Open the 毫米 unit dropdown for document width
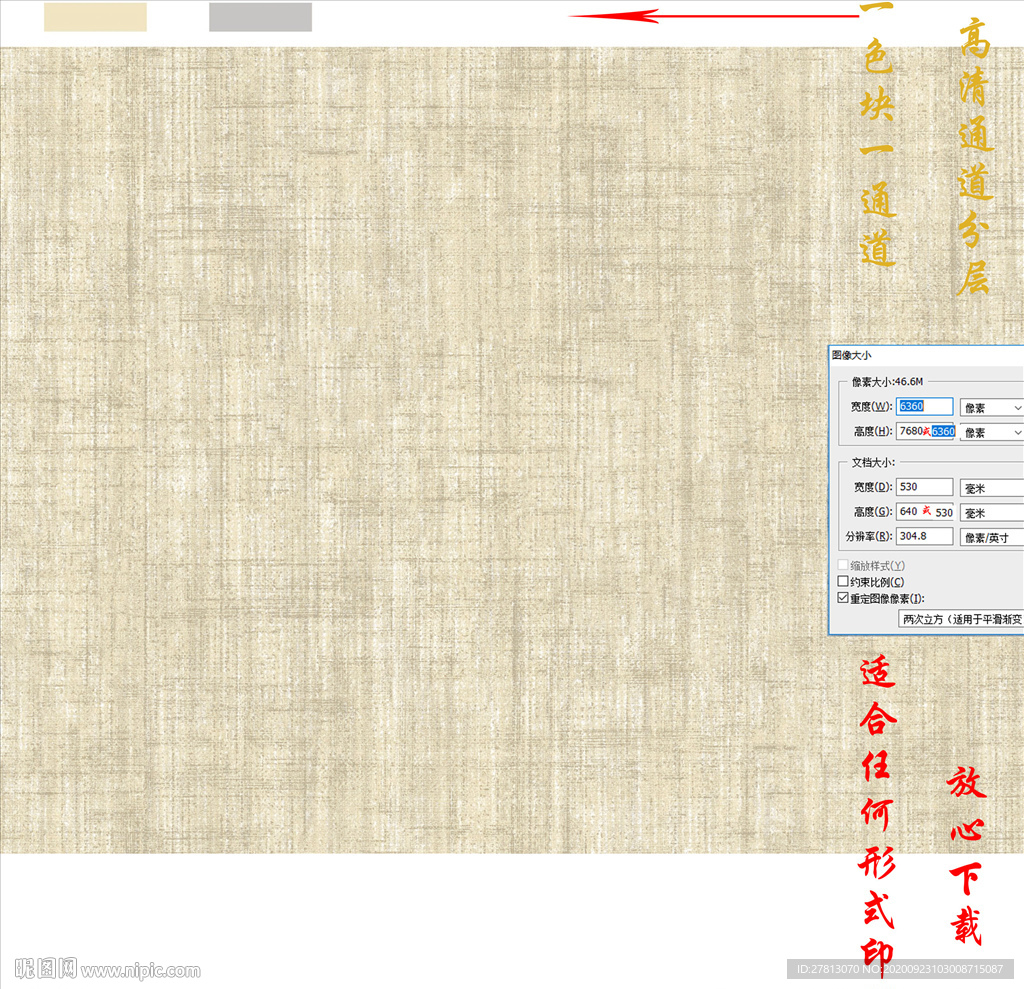The height and width of the screenshot is (989, 1024). (991, 488)
